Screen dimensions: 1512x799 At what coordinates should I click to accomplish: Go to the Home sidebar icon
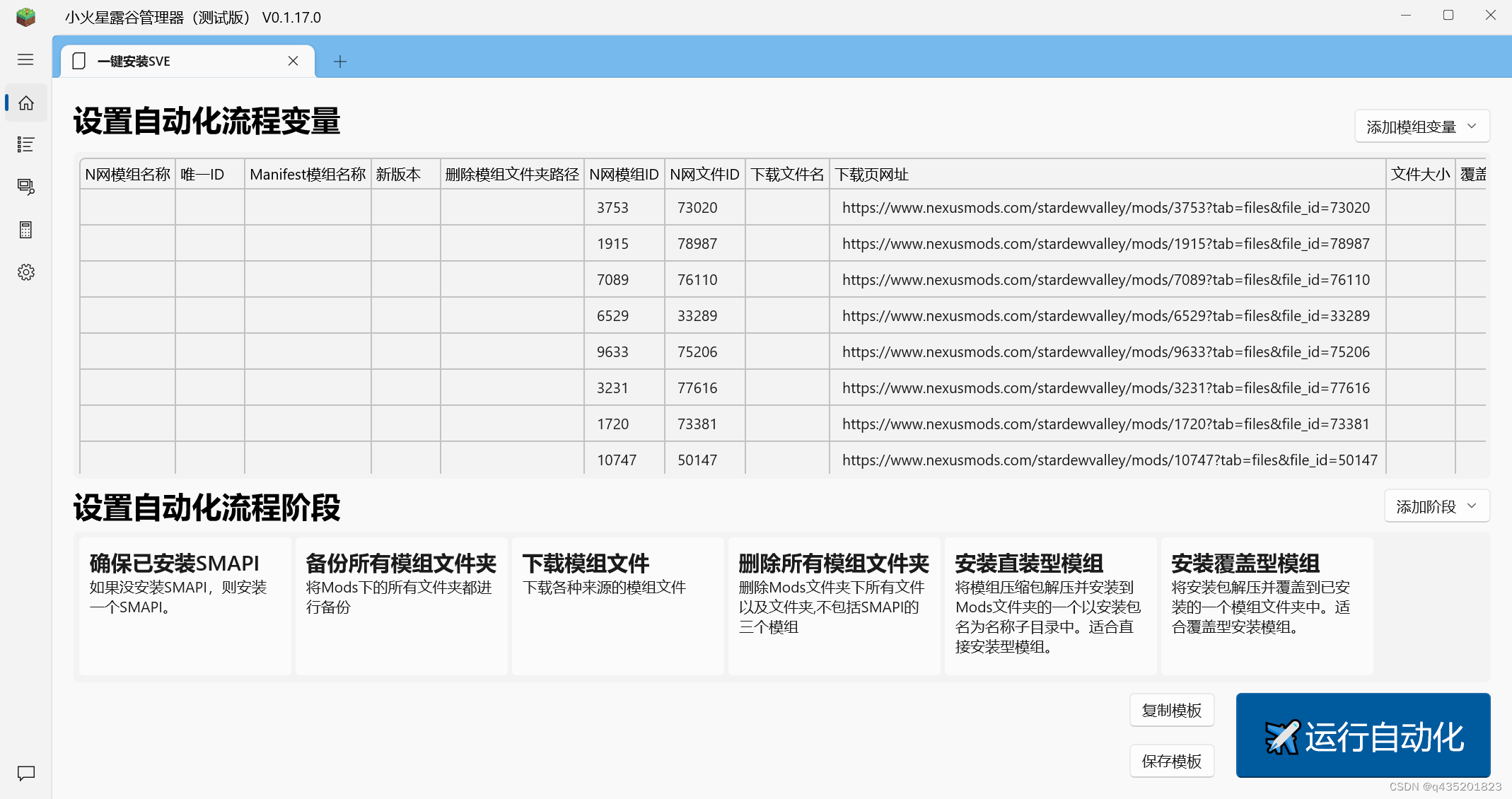(x=26, y=103)
